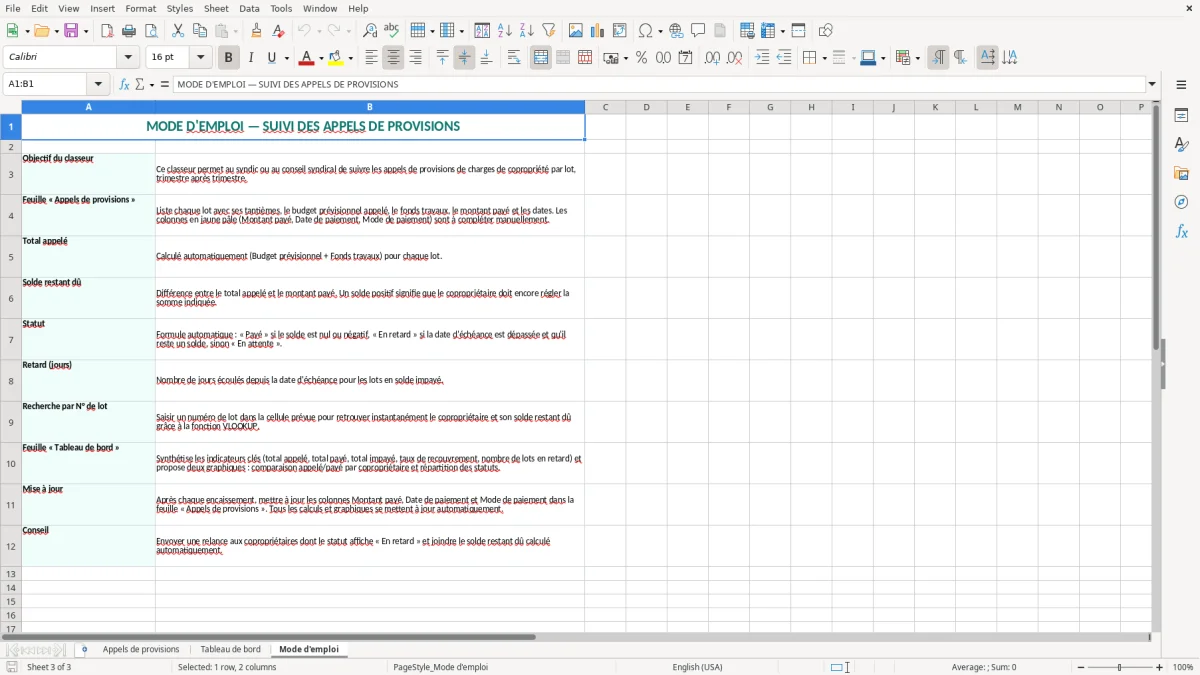Open the sidebar Navigator panel

1181,203
